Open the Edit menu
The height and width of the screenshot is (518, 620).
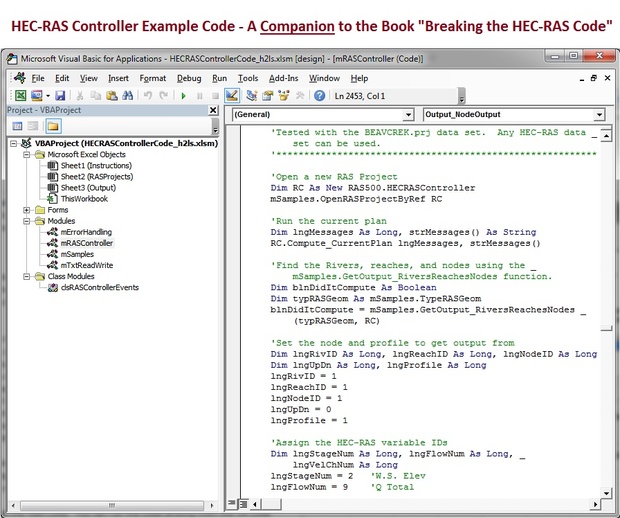coord(62,78)
